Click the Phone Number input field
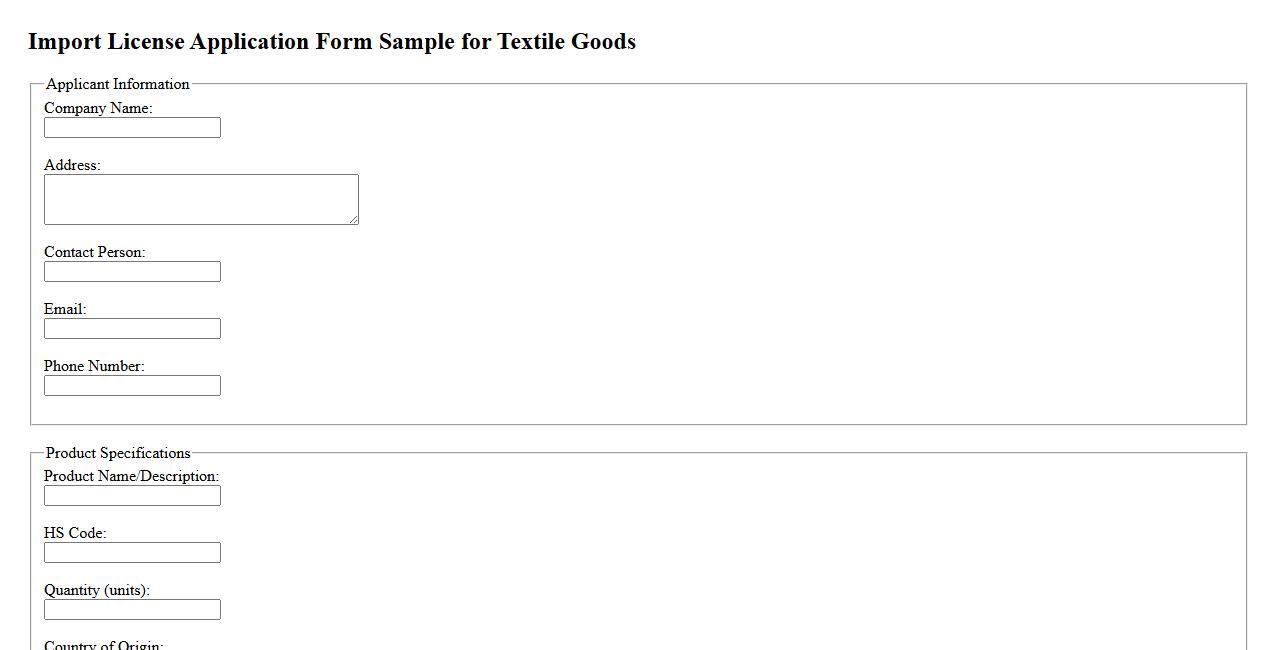The width and height of the screenshot is (1278, 650). tap(131, 385)
